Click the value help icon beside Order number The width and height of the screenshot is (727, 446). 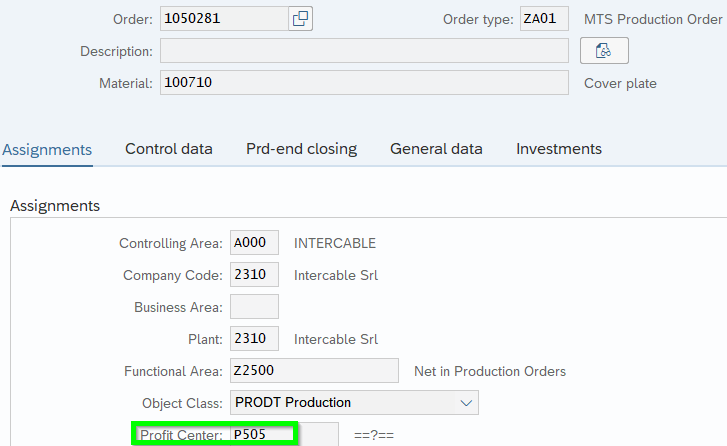click(x=300, y=19)
